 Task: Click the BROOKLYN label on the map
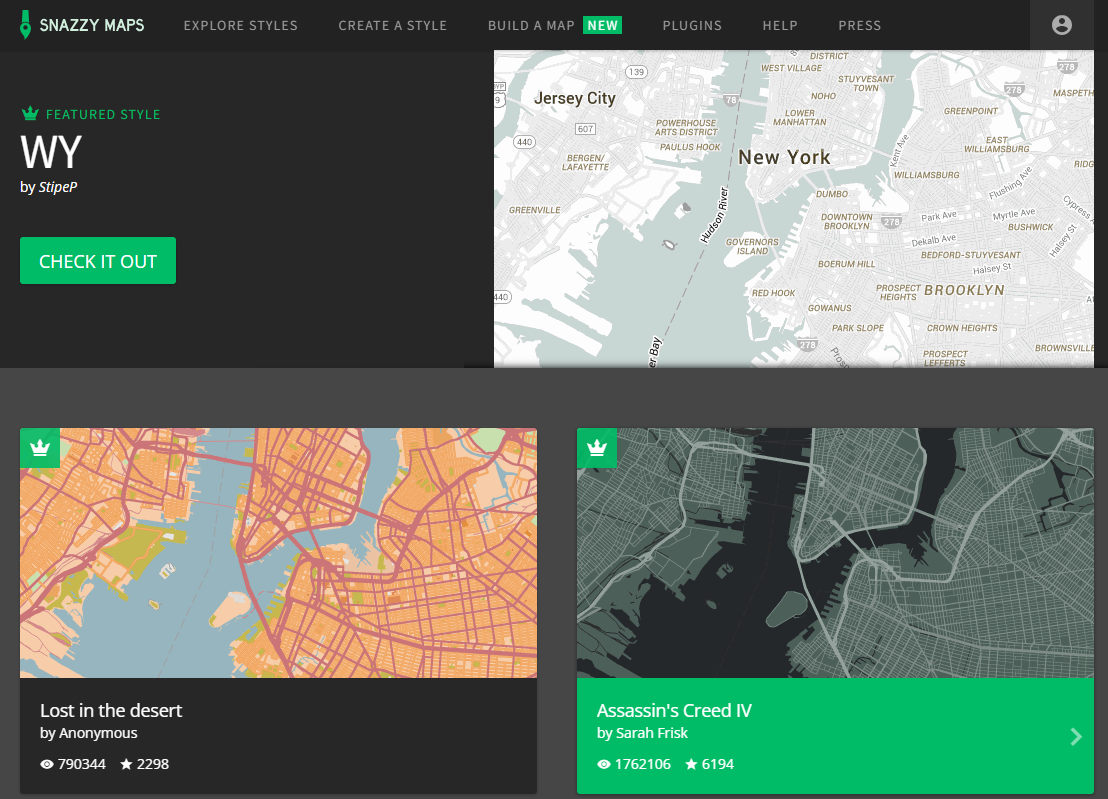[964, 290]
